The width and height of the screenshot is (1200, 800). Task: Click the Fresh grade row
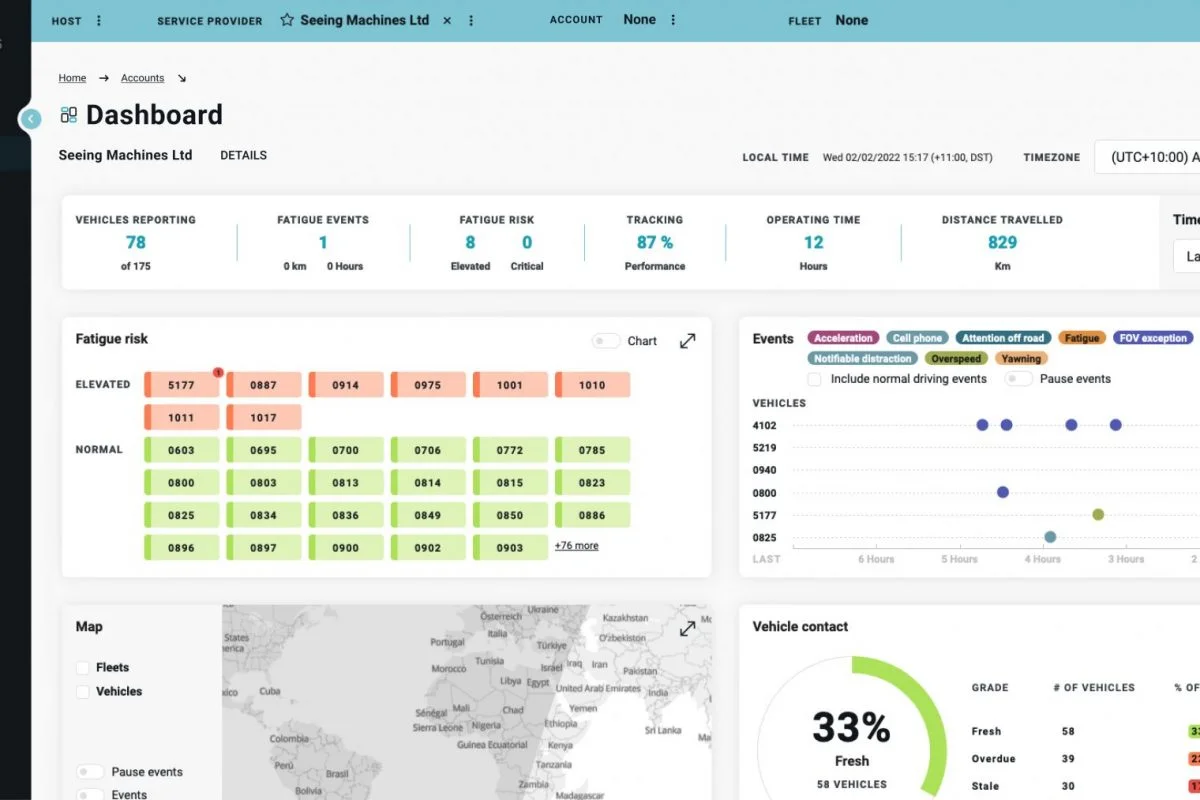click(x=1085, y=731)
